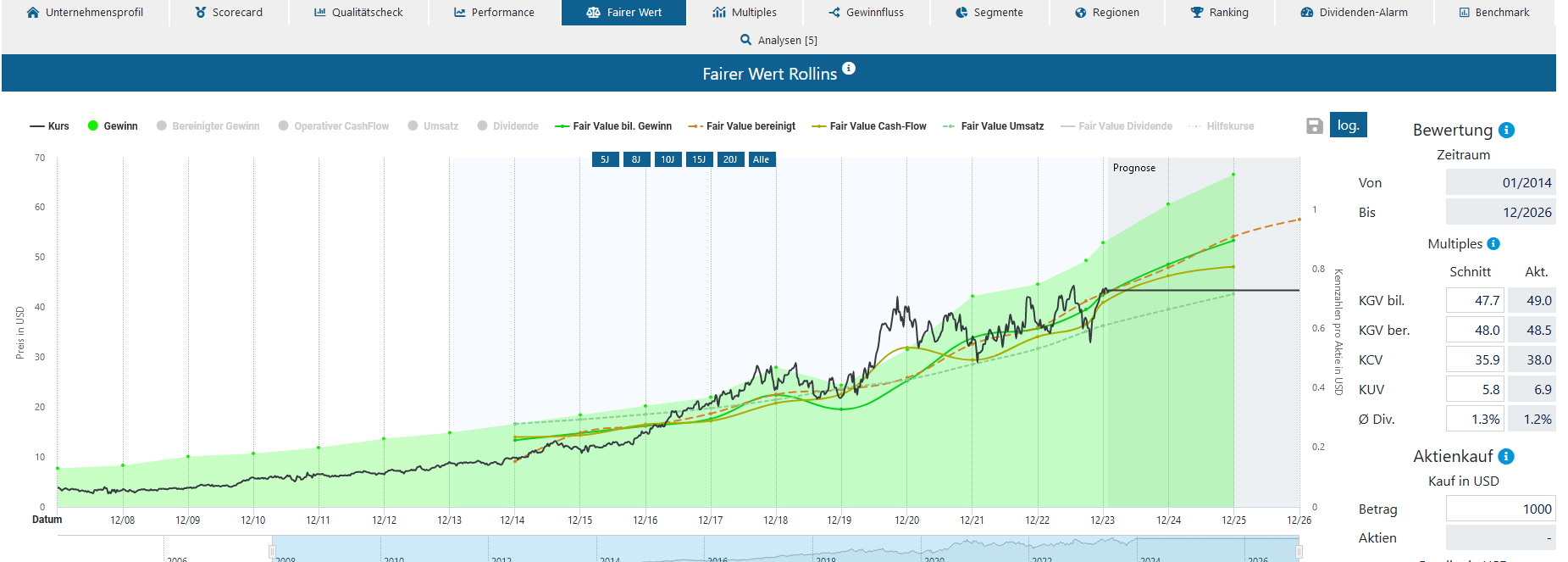Click the trophy icon beside Ranking
This screenshot has width=1568, height=562.
[1197, 13]
